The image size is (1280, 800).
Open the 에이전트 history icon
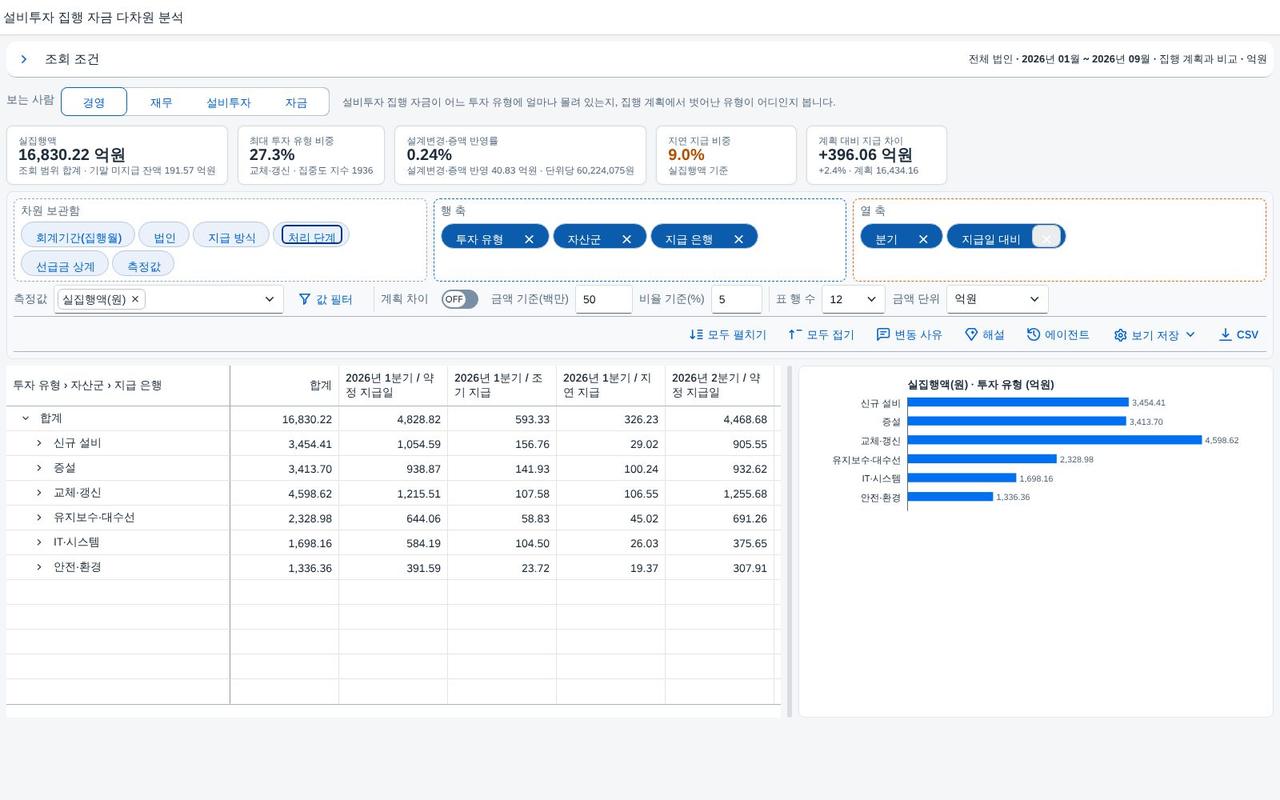[1033, 335]
